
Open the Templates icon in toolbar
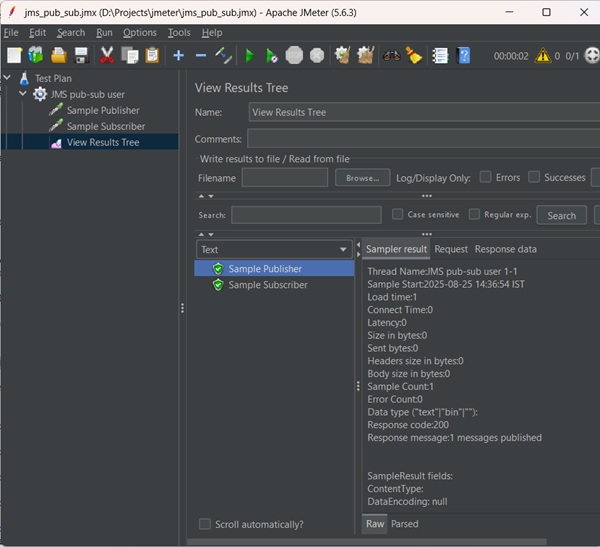tap(36, 56)
